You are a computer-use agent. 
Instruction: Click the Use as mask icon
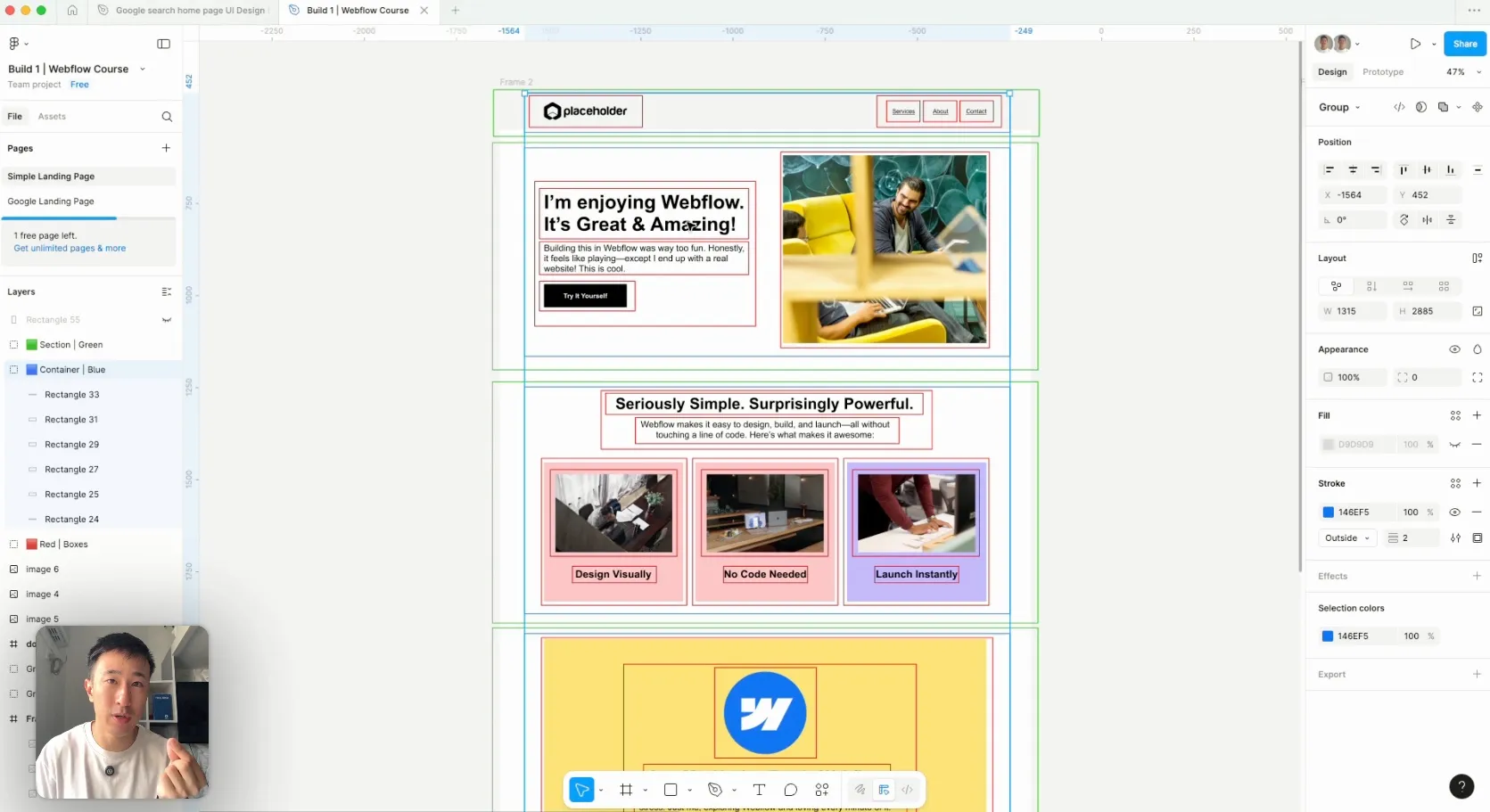1421,107
